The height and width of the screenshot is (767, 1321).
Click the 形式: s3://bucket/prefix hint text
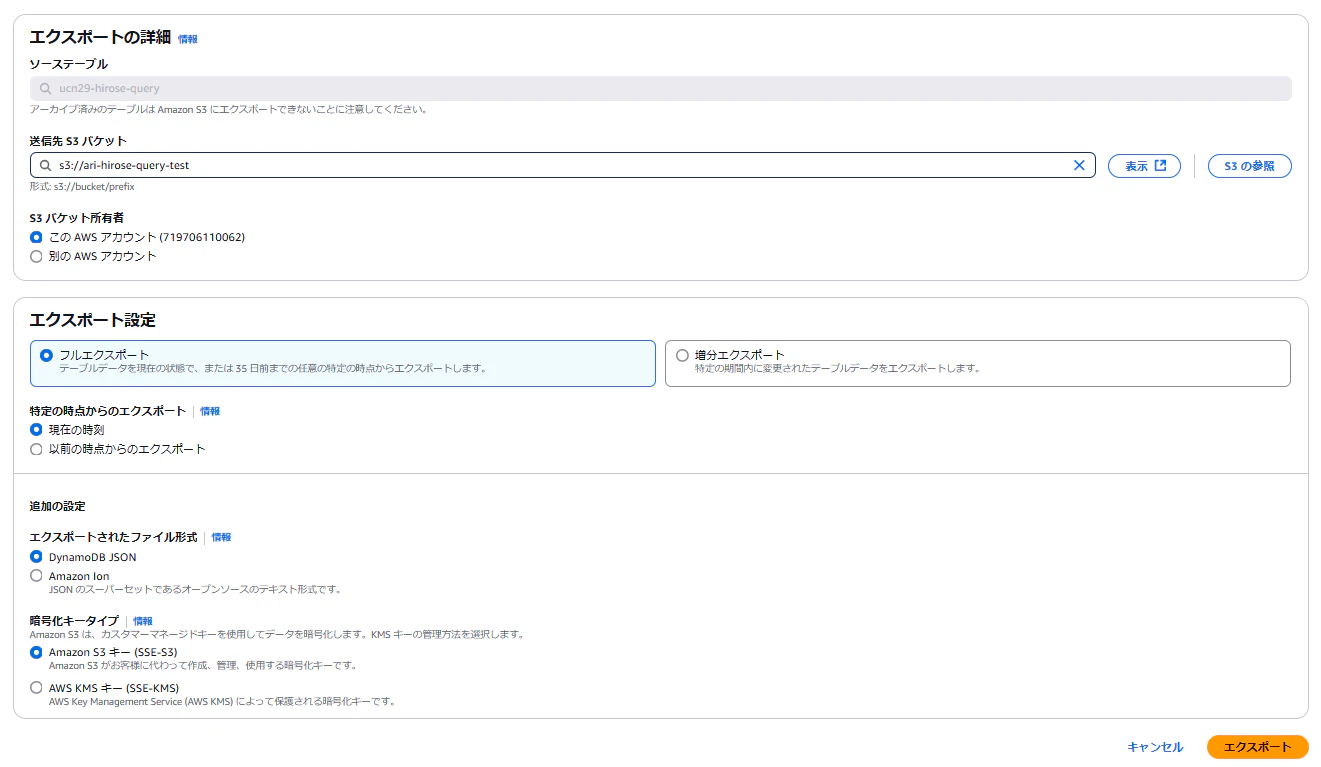coord(82,186)
